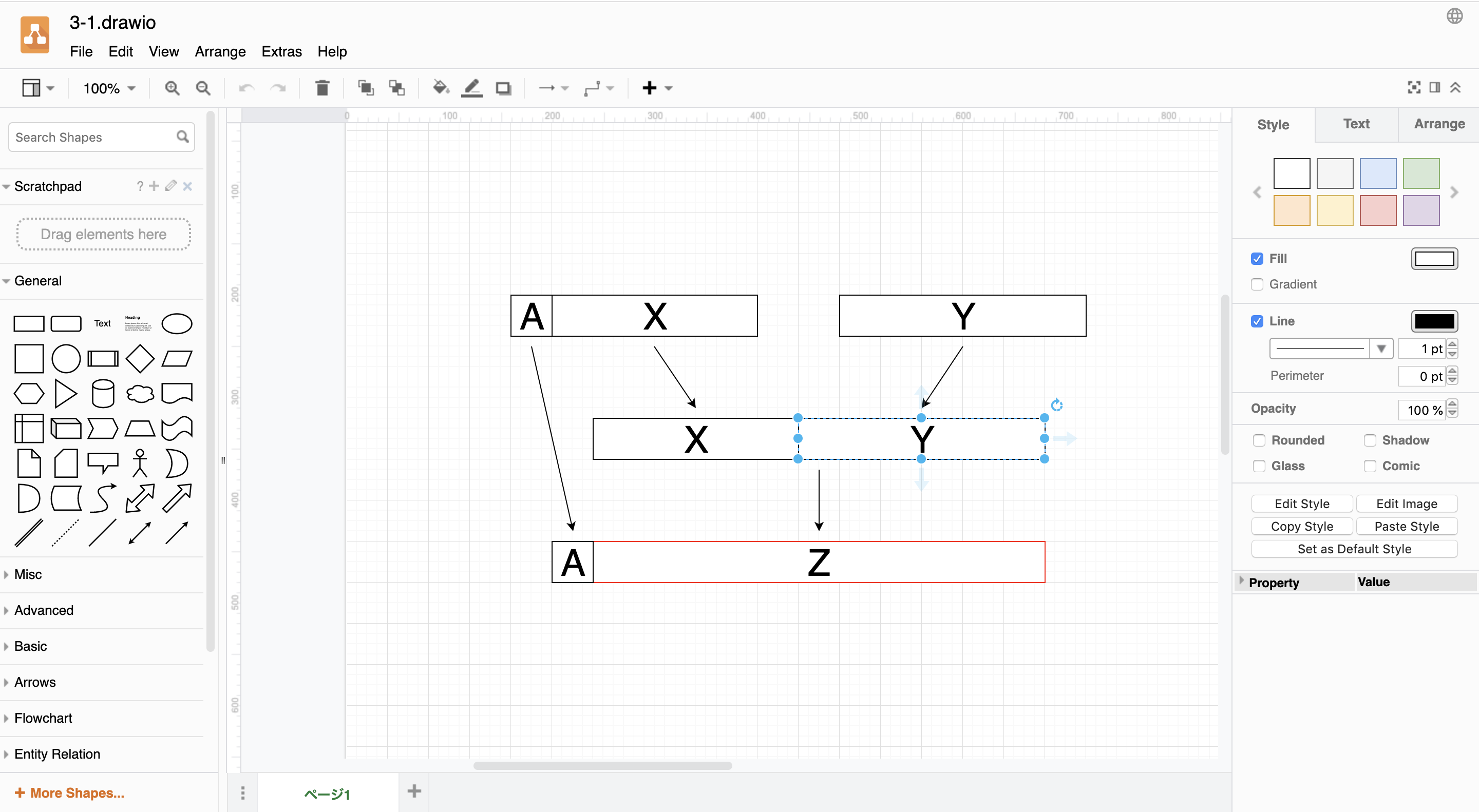This screenshot has height=812, width=1479.
Task: Click the To Front toolbar icon
Action: (365, 88)
